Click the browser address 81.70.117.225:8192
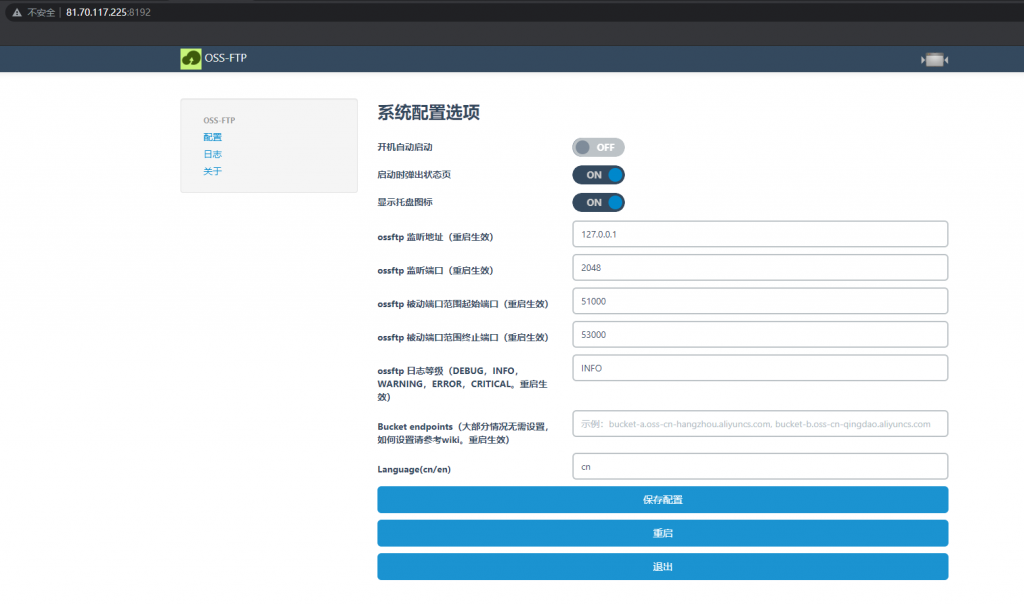This screenshot has width=1024, height=605. coord(108,12)
